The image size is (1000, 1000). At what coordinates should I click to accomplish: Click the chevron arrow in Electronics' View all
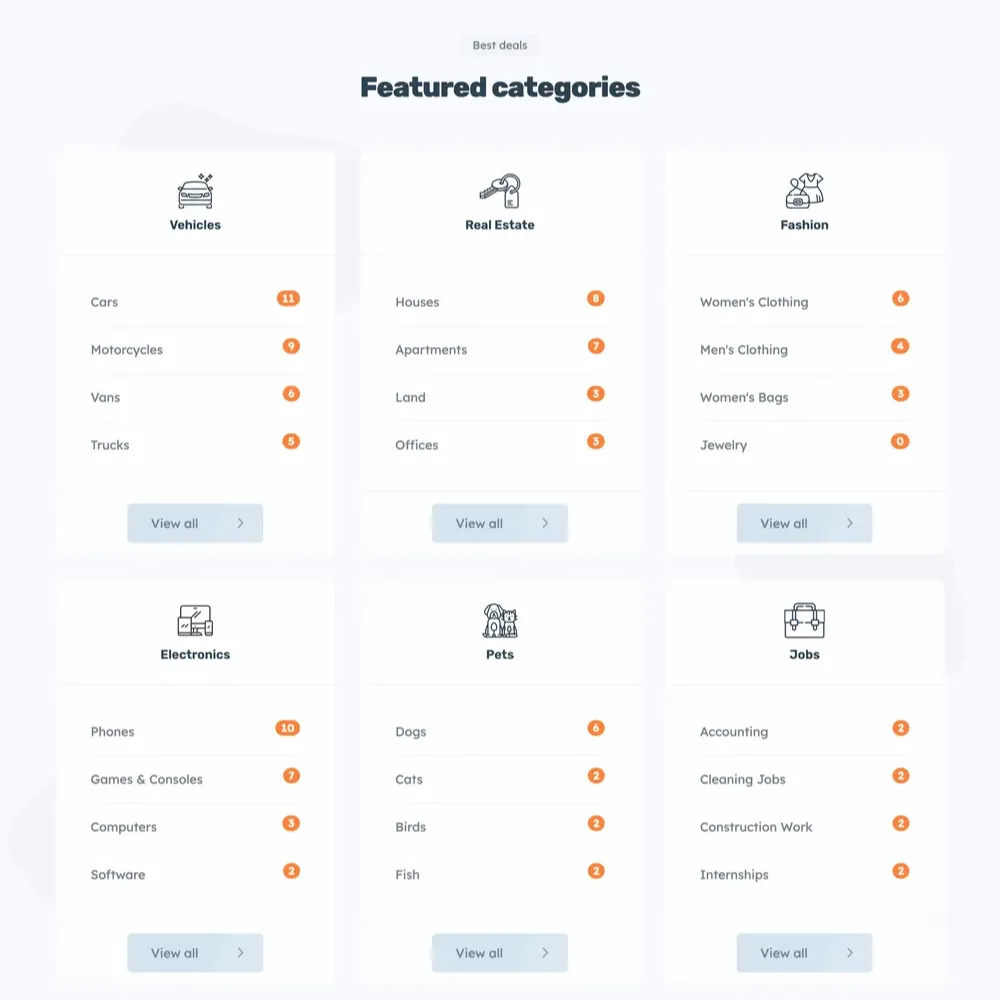[x=240, y=953]
